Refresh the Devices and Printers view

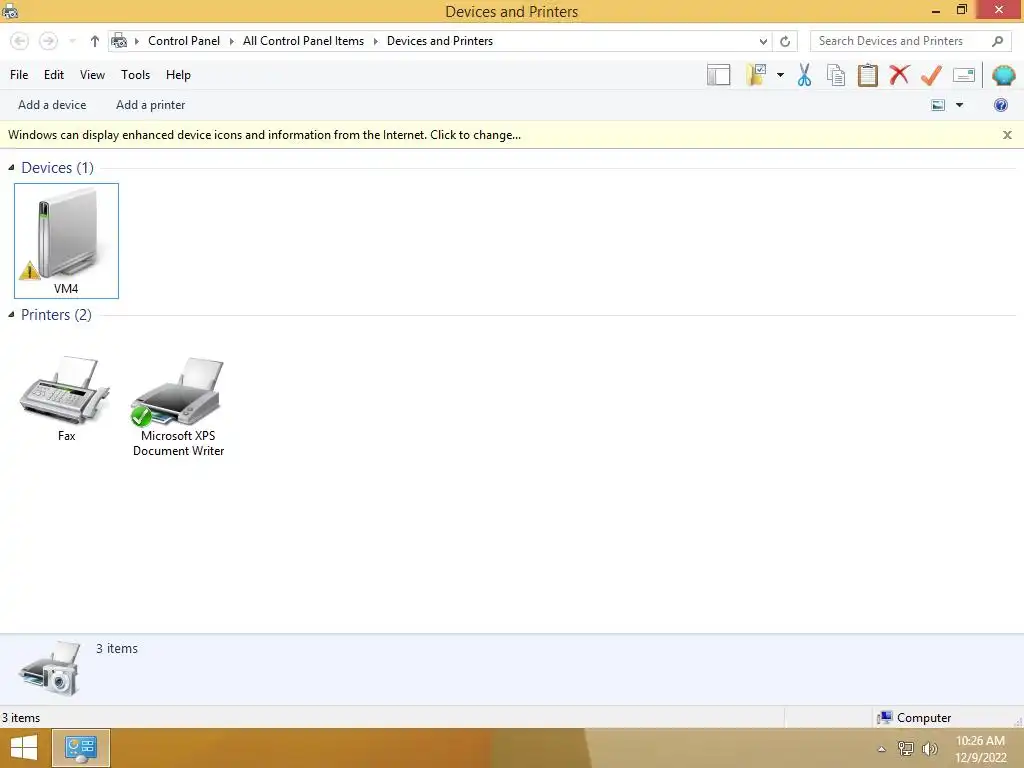[785, 41]
